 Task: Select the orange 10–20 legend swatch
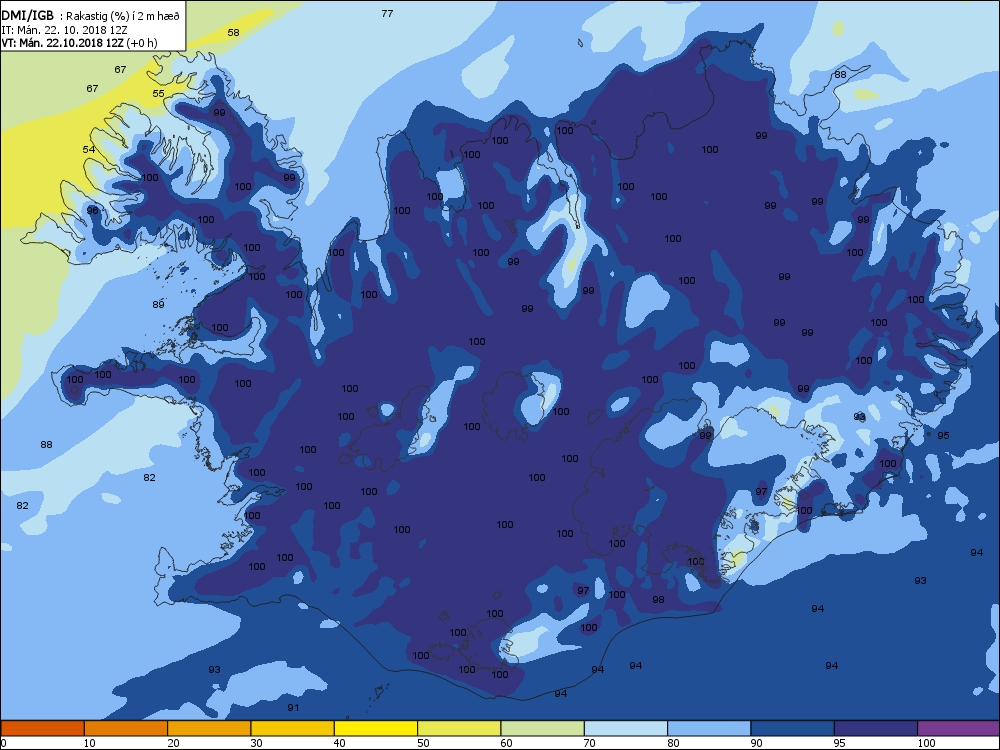point(126,728)
